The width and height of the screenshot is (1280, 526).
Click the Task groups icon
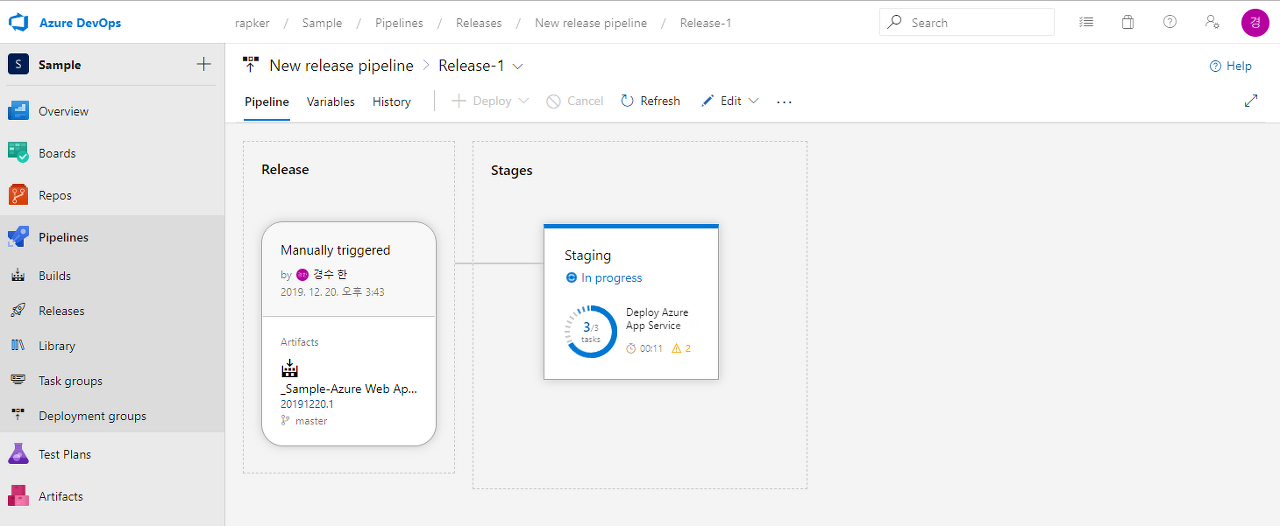18,380
